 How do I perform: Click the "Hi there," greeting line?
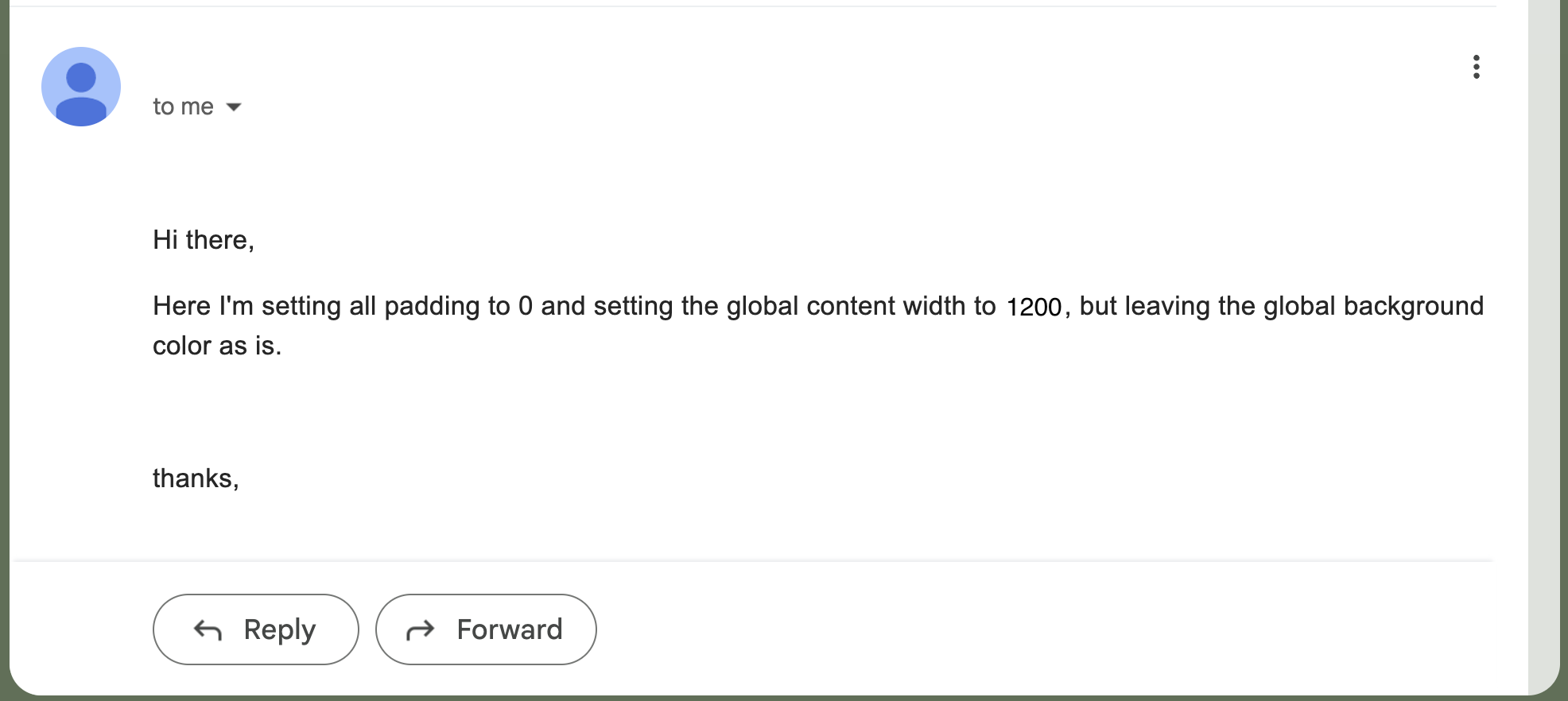click(x=204, y=240)
